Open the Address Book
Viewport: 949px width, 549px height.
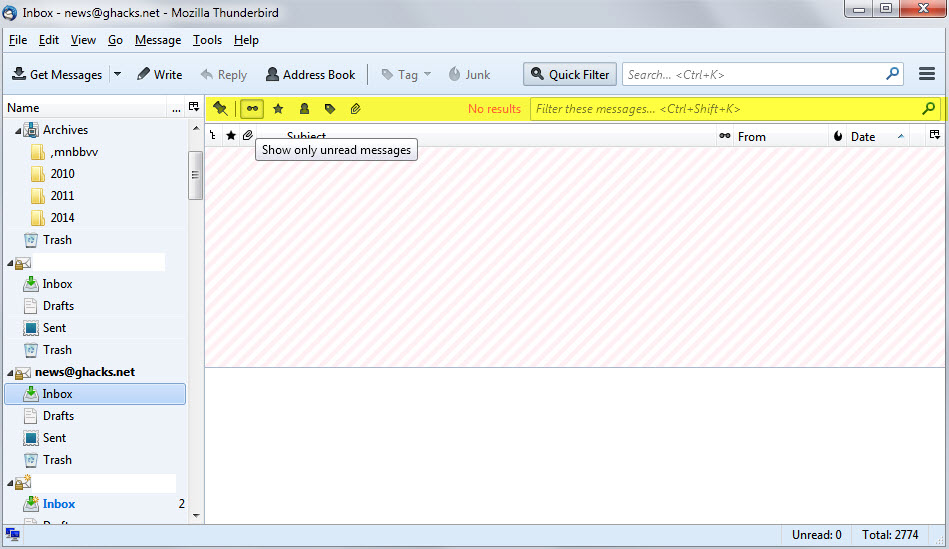point(310,74)
